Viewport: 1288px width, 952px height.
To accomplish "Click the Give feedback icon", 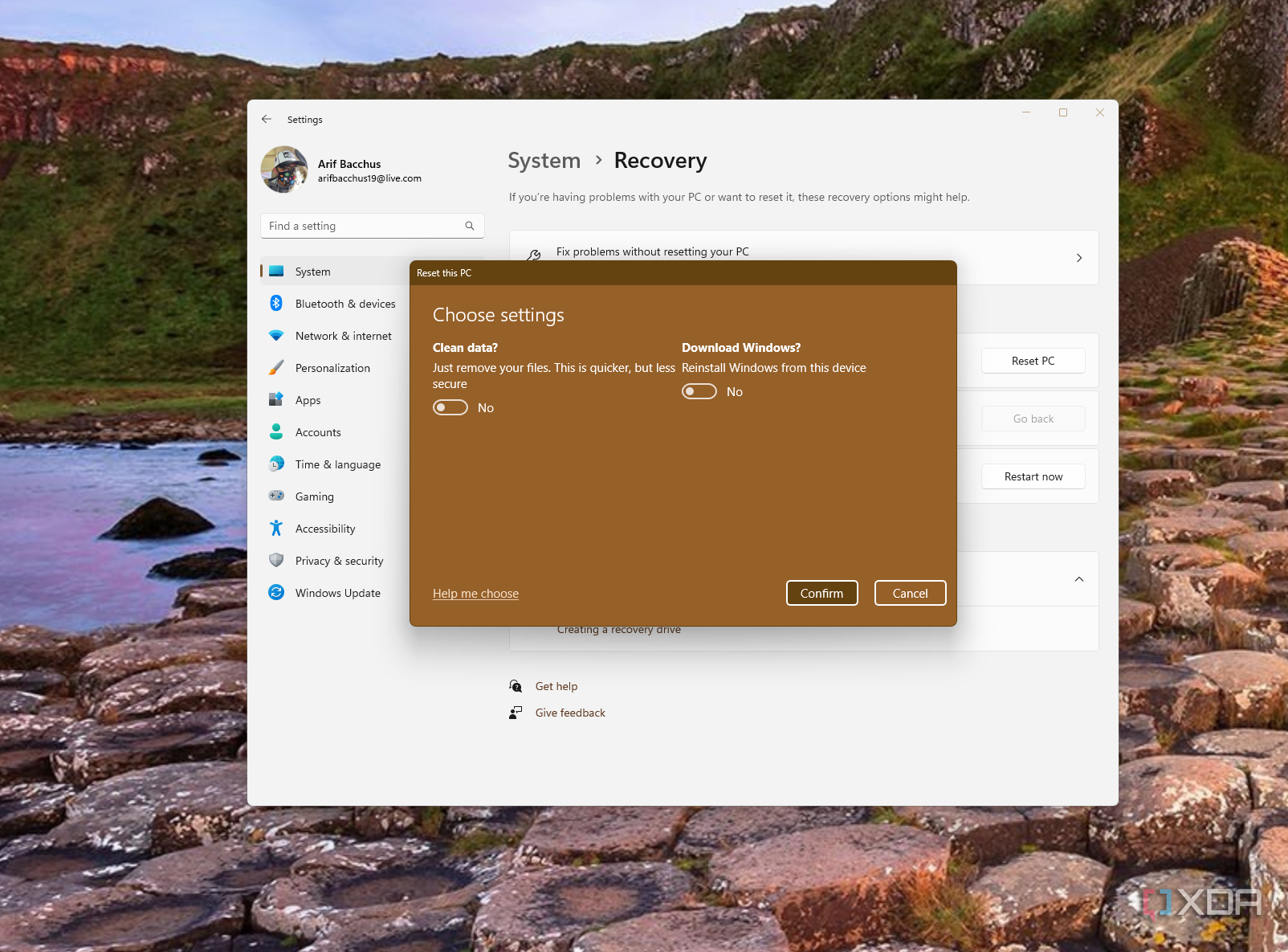I will point(516,713).
